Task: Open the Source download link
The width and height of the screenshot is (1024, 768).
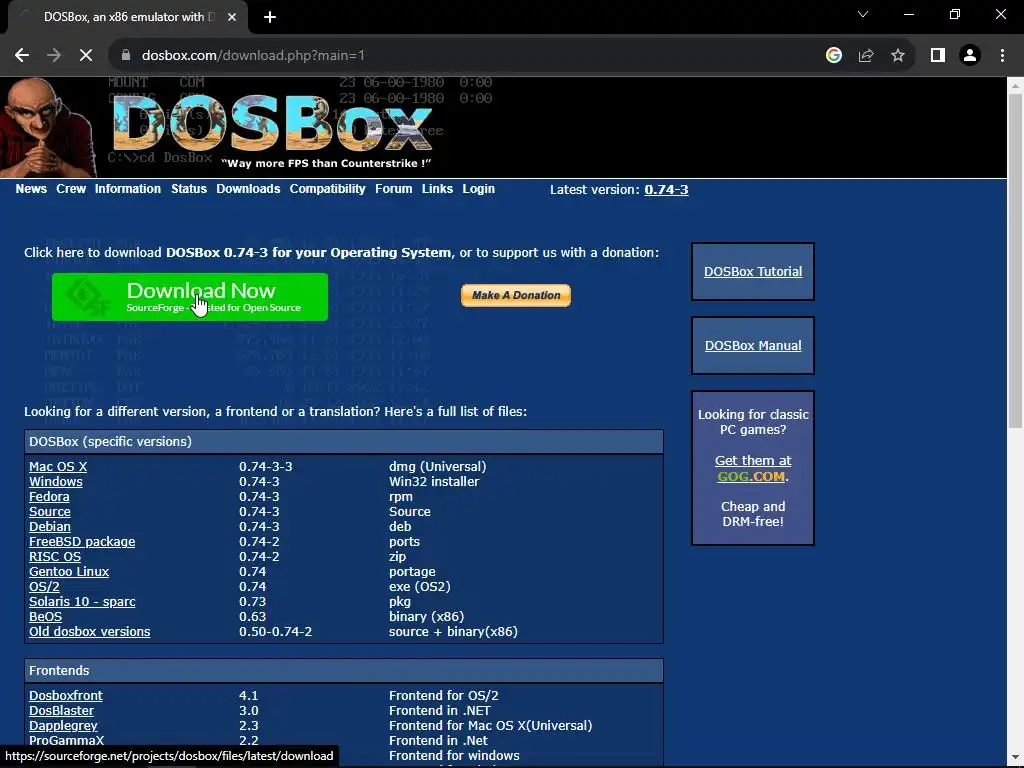Action: 50,511
